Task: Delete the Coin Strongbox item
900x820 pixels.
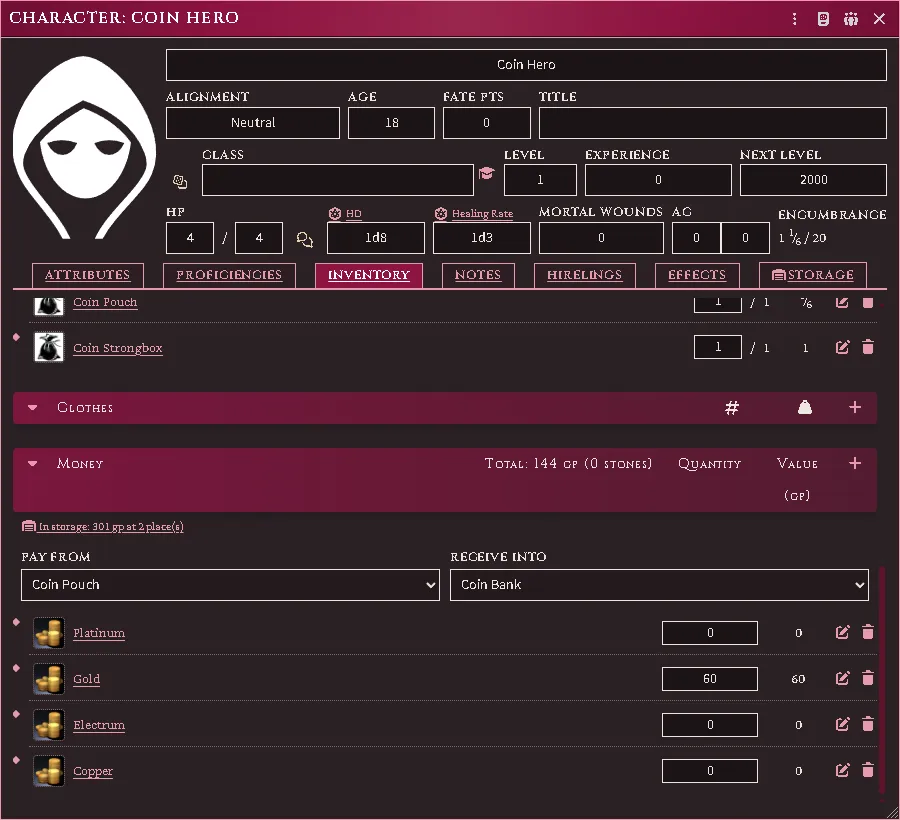Action: tap(868, 347)
